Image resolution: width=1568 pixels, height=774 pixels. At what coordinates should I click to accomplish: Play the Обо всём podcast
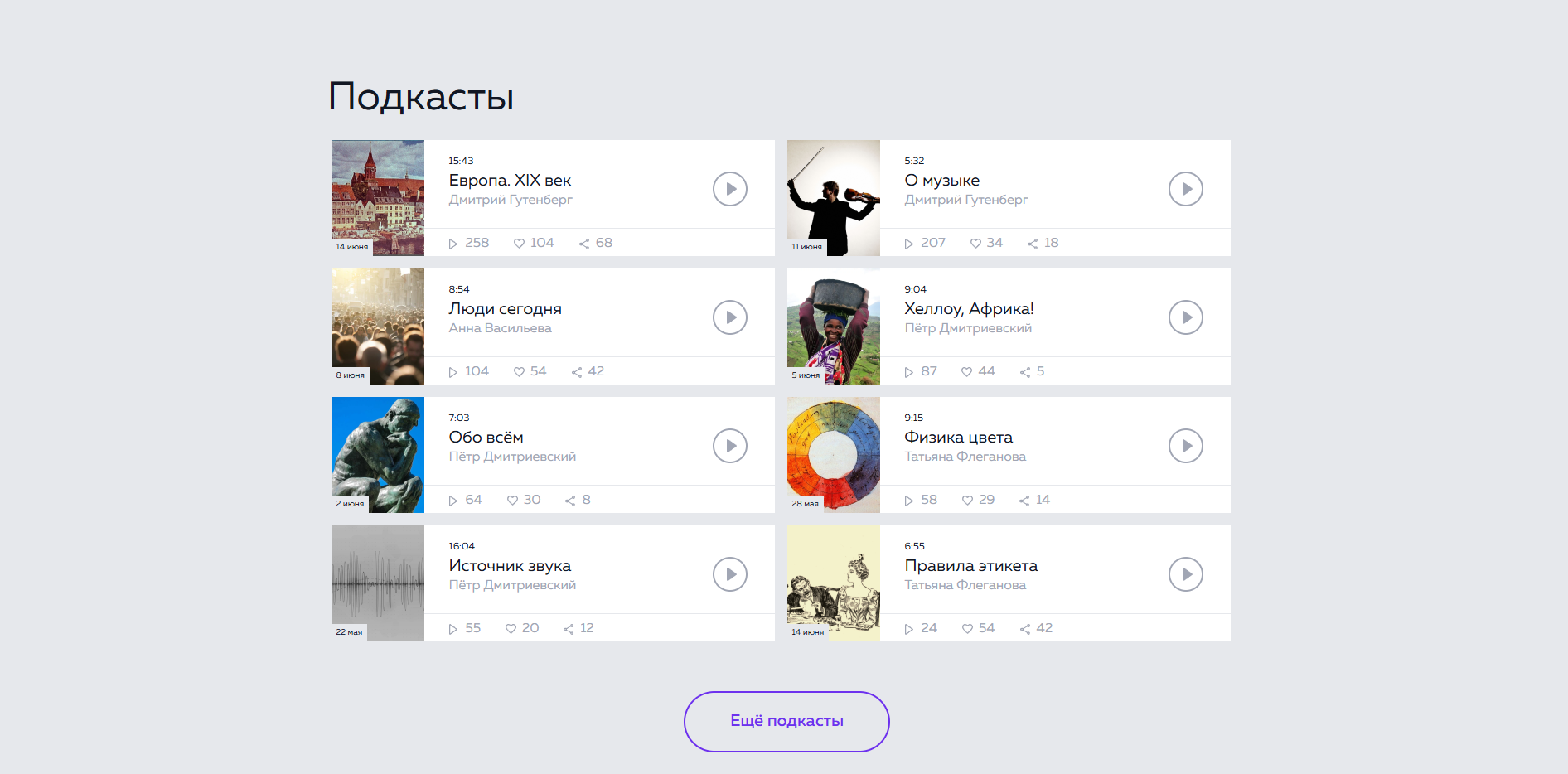click(729, 446)
